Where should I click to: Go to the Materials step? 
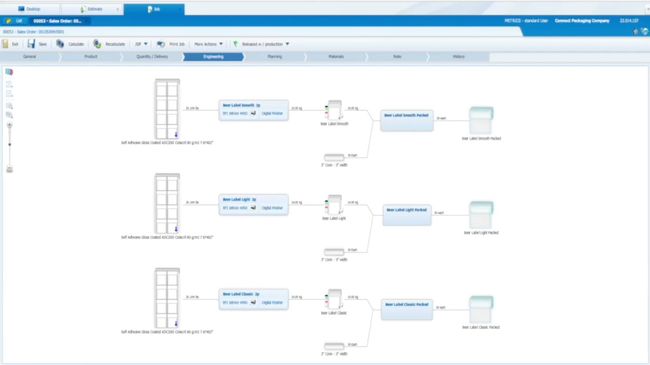pos(336,56)
